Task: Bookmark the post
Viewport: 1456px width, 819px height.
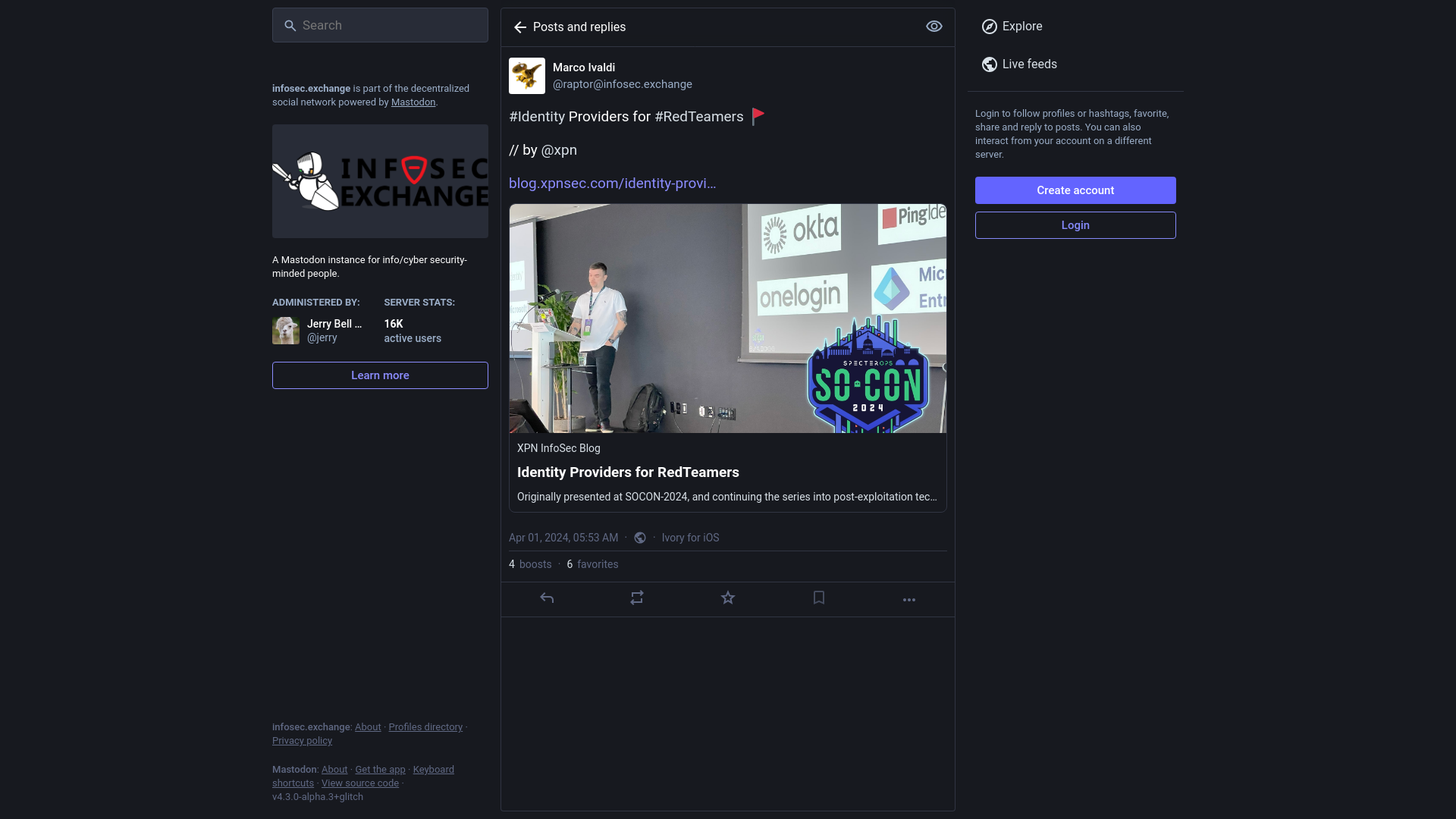Action: pos(819,598)
